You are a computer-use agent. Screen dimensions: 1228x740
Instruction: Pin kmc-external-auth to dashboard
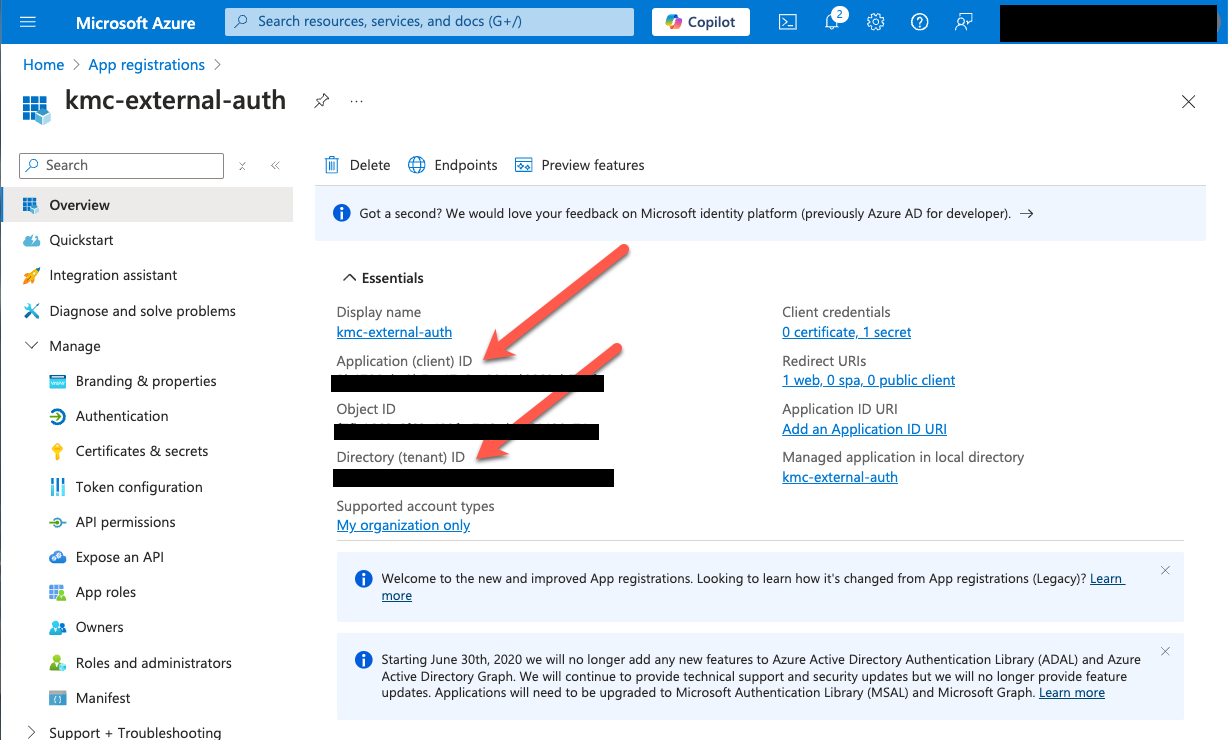click(321, 100)
